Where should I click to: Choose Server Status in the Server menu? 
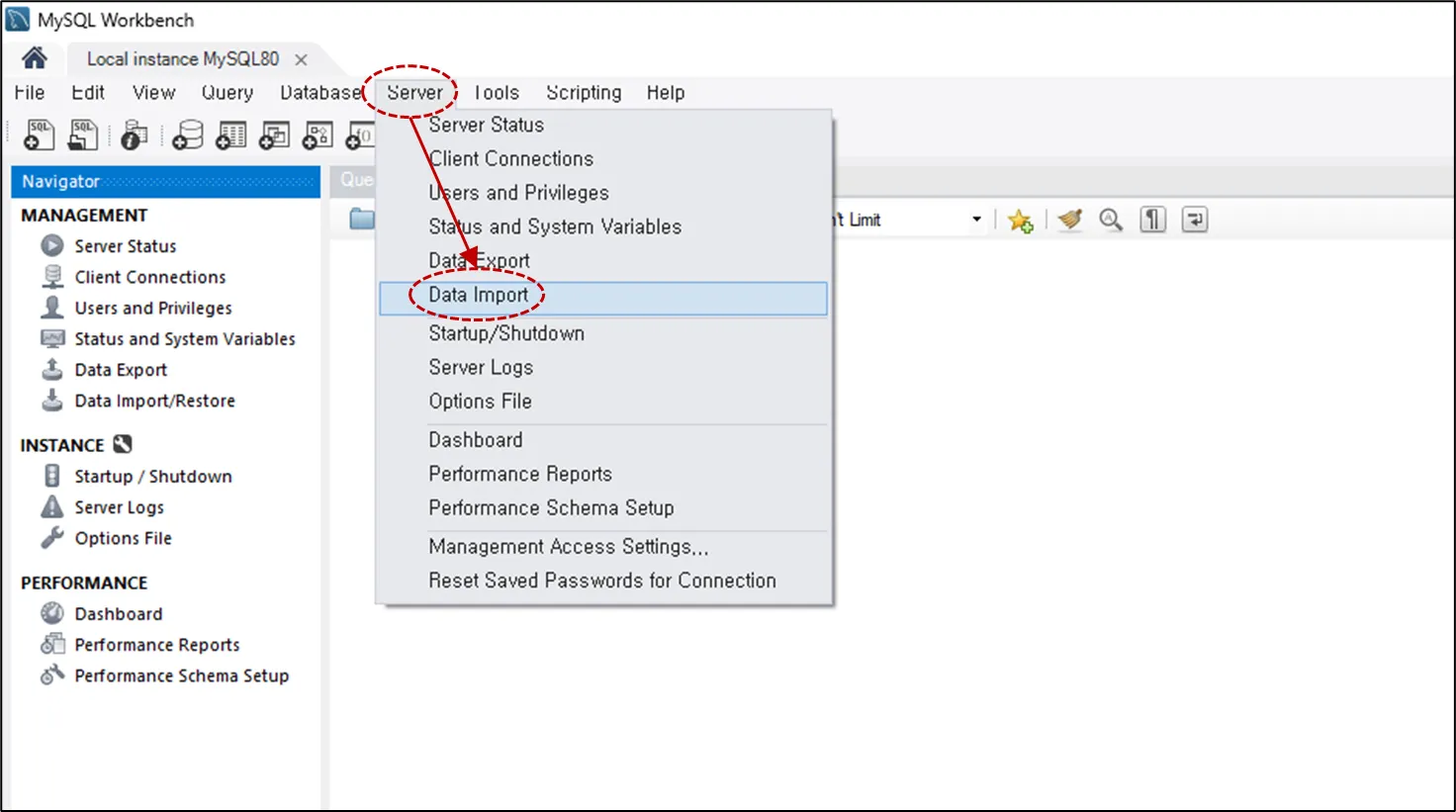(x=603, y=125)
